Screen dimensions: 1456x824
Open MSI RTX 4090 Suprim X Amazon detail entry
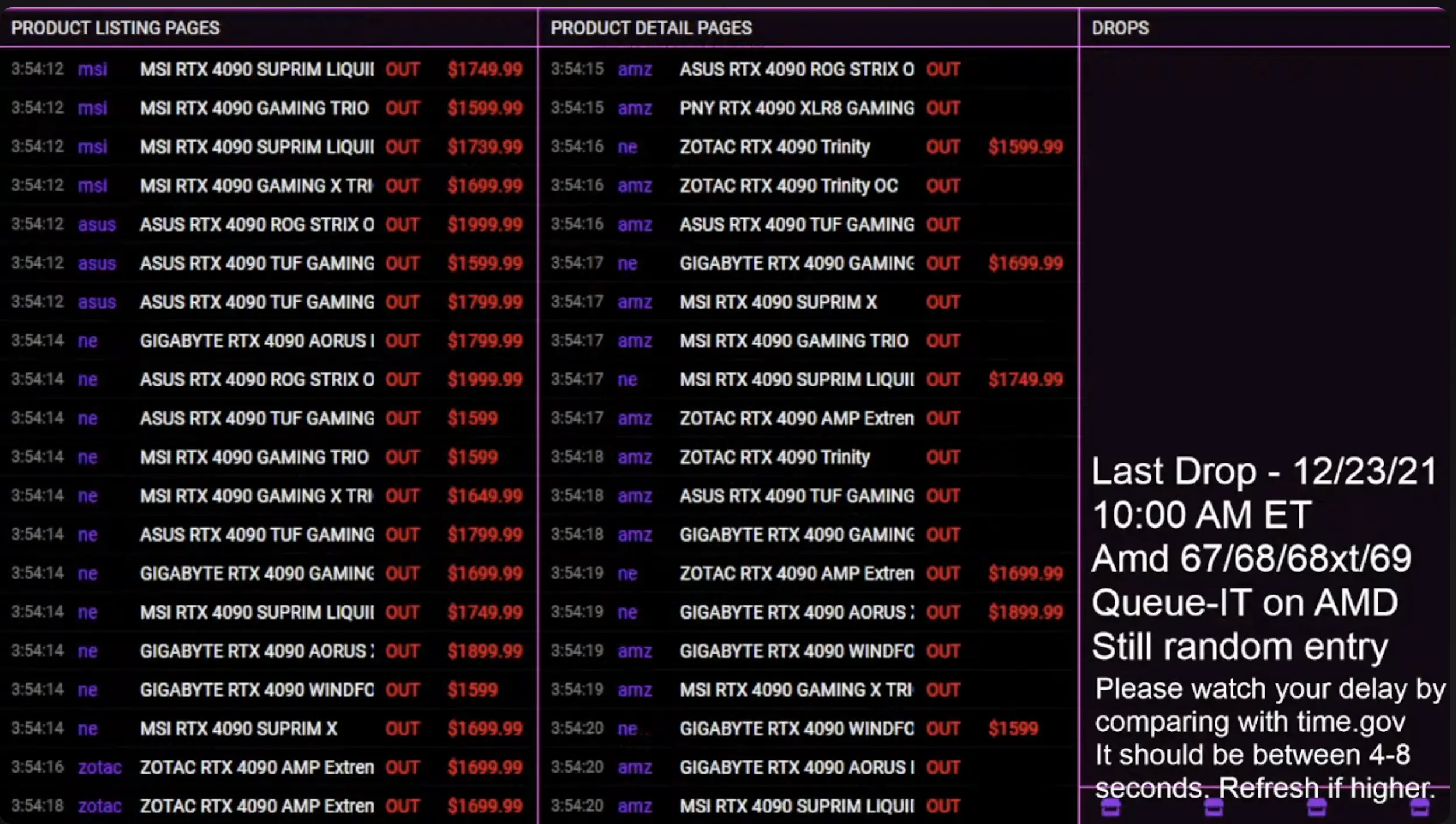778,302
